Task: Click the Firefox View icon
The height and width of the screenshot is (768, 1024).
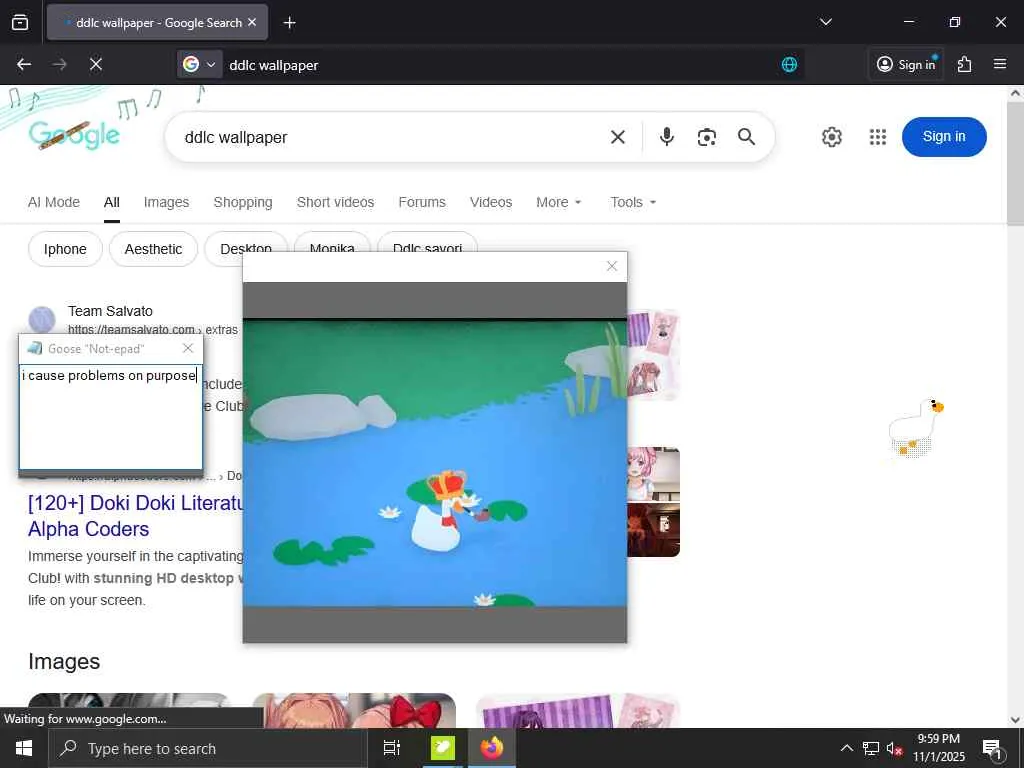Action: pos(20,22)
